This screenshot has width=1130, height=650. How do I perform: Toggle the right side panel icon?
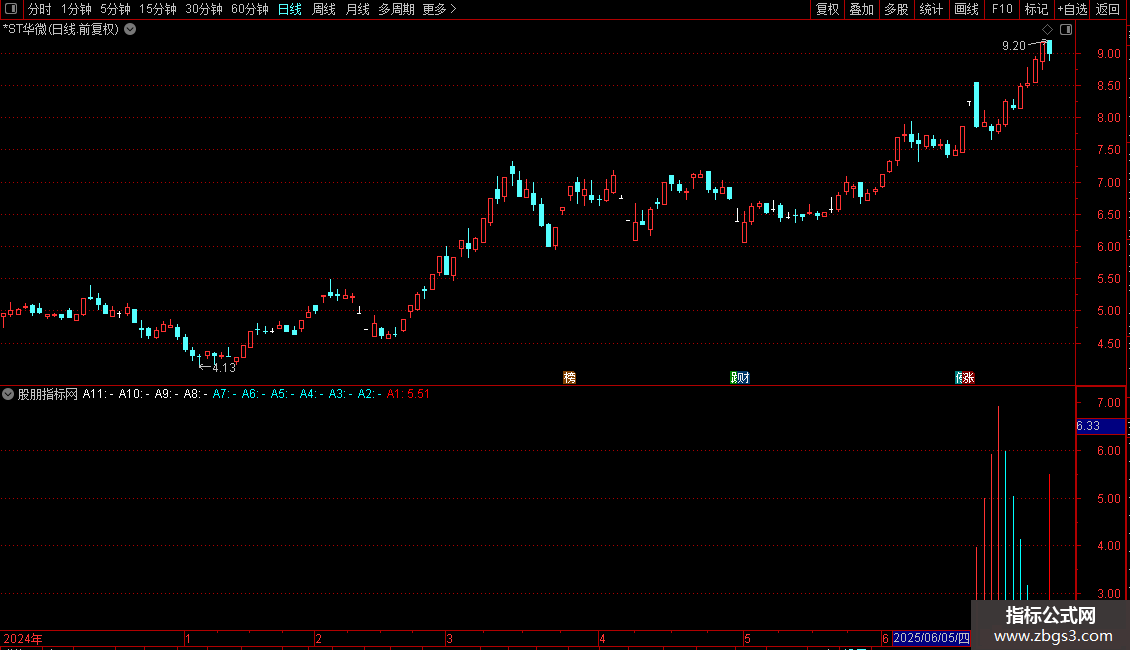coord(1066,30)
